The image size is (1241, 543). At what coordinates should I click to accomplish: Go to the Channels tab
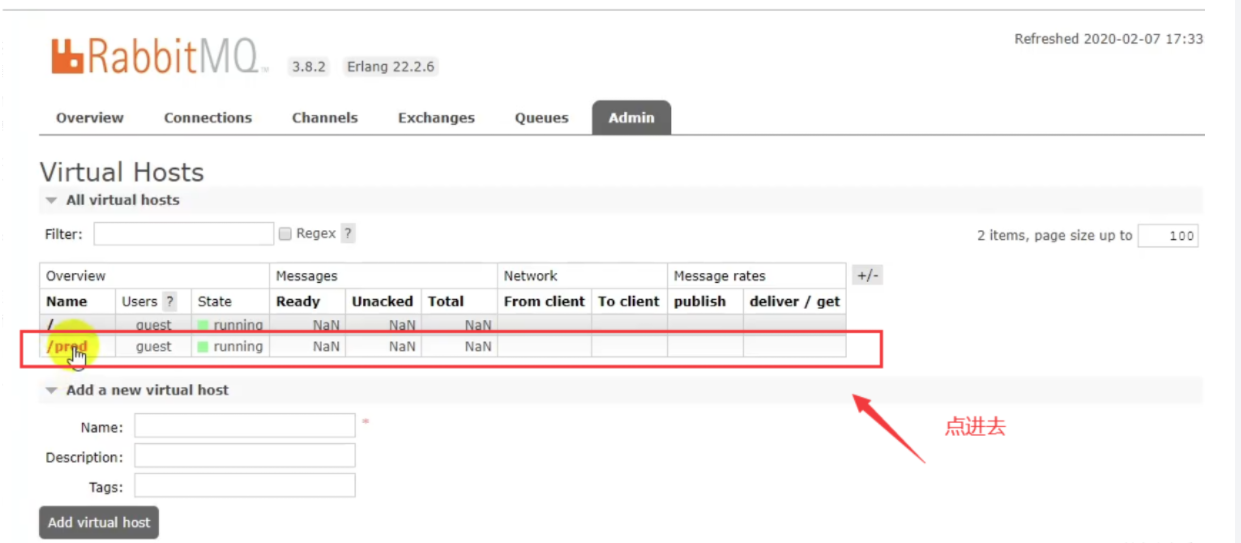325,118
